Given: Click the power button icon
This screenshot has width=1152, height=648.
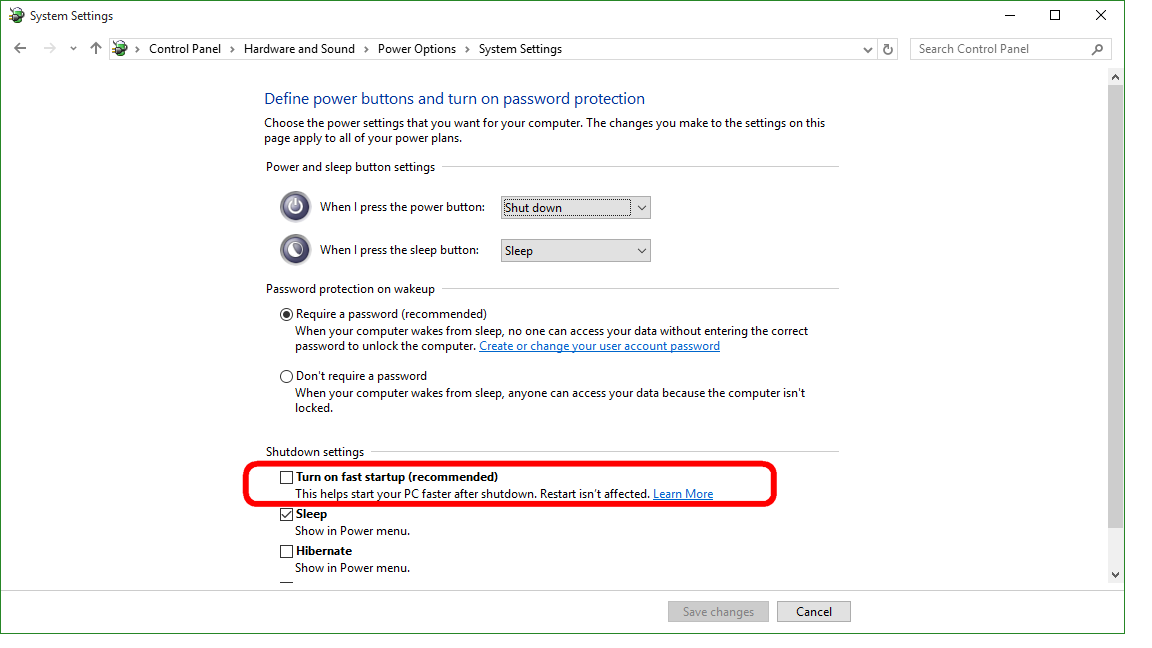Looking at the screenshot, I should pos(295,206).
